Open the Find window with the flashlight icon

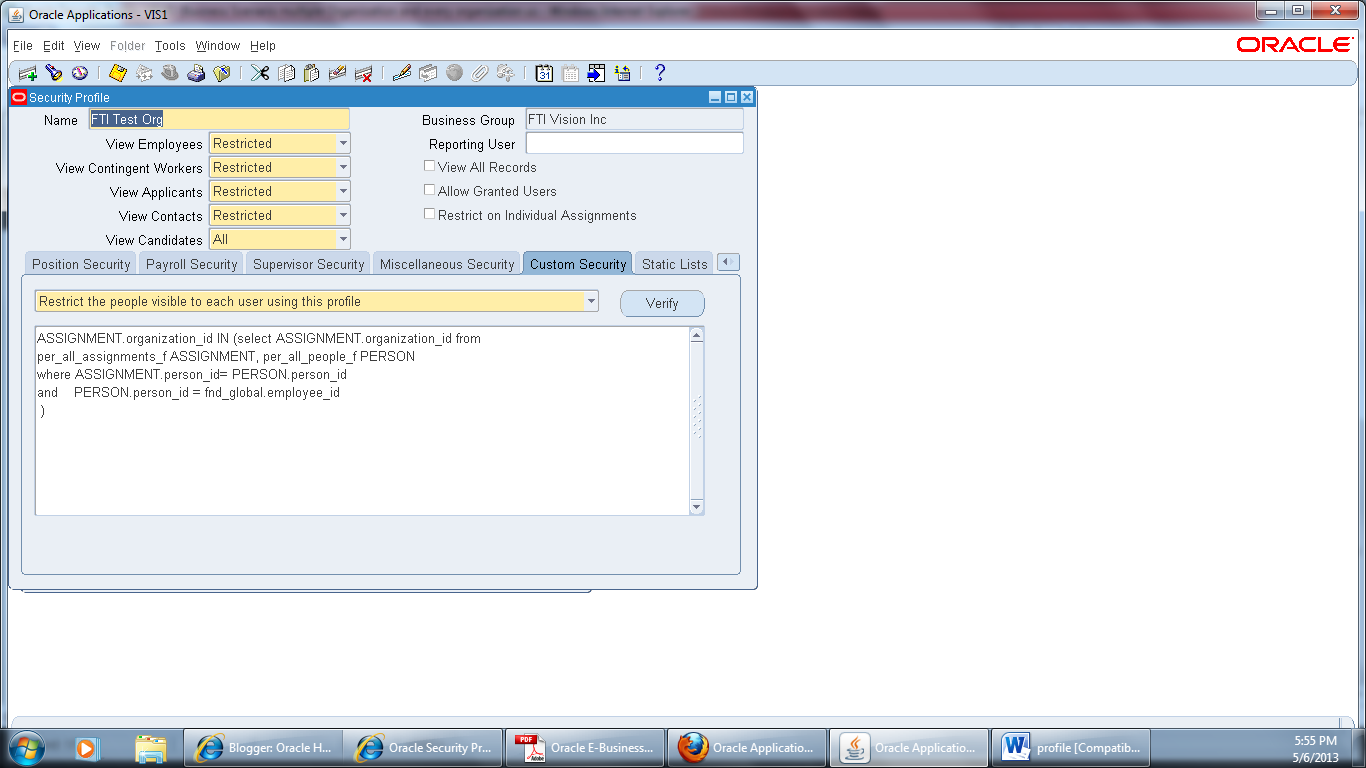[x=52, y=72]
